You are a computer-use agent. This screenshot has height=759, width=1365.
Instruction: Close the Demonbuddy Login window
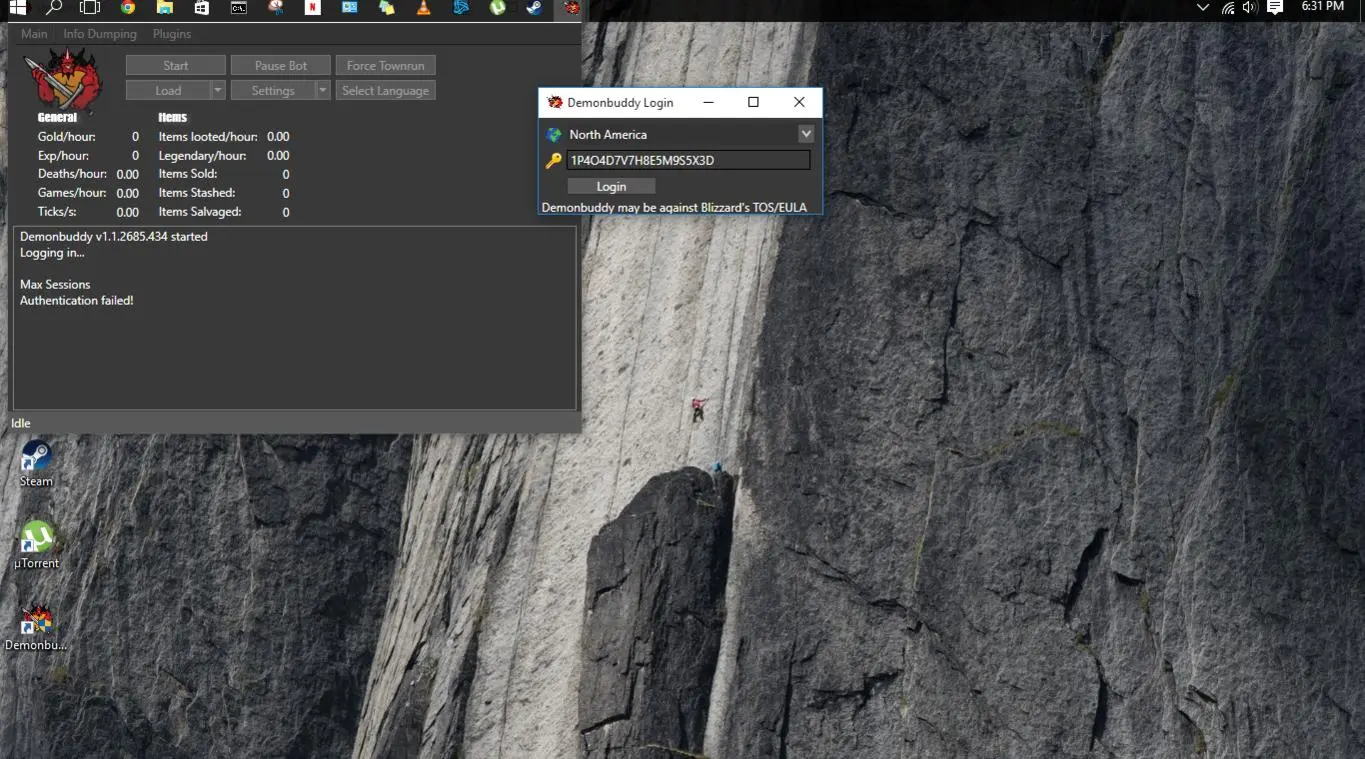(799, 102)
